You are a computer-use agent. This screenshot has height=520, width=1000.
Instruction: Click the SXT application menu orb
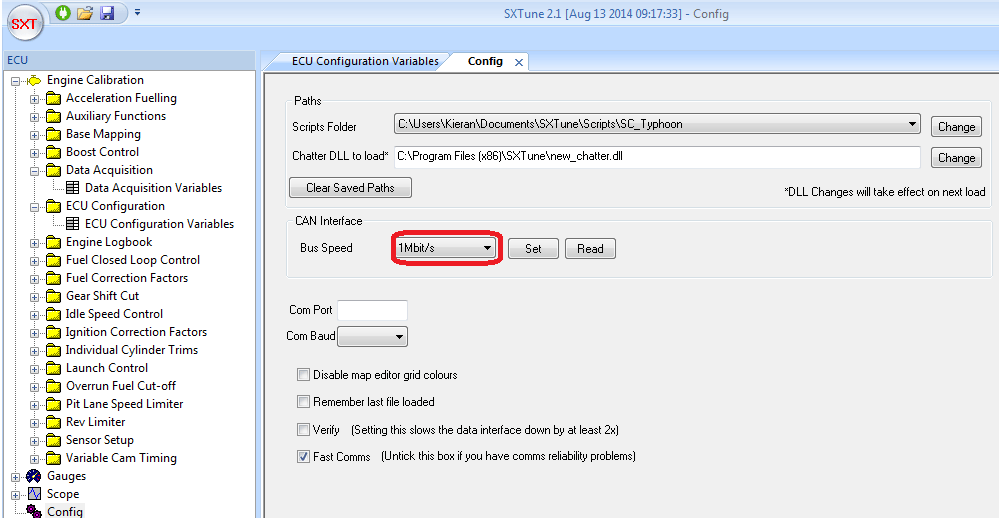[x=24, y=22]
